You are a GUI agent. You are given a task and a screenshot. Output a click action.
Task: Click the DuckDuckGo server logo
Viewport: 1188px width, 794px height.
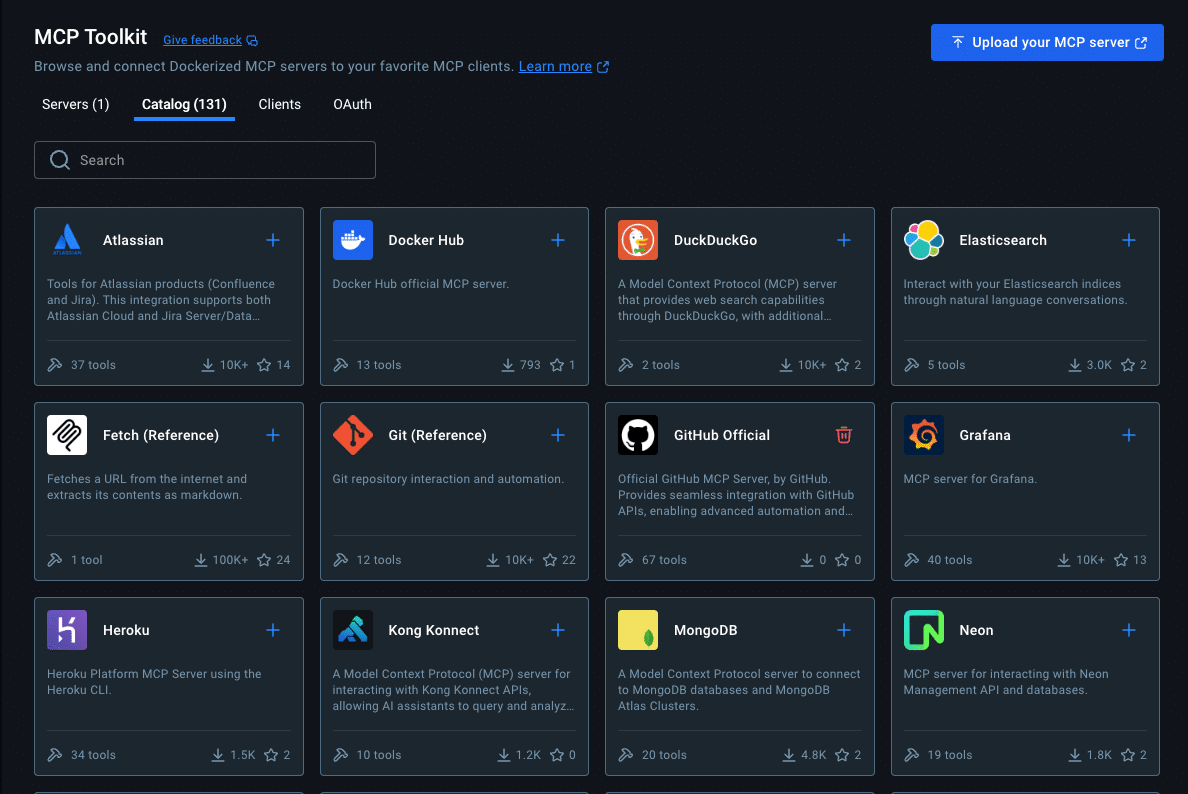pos(637,240)
